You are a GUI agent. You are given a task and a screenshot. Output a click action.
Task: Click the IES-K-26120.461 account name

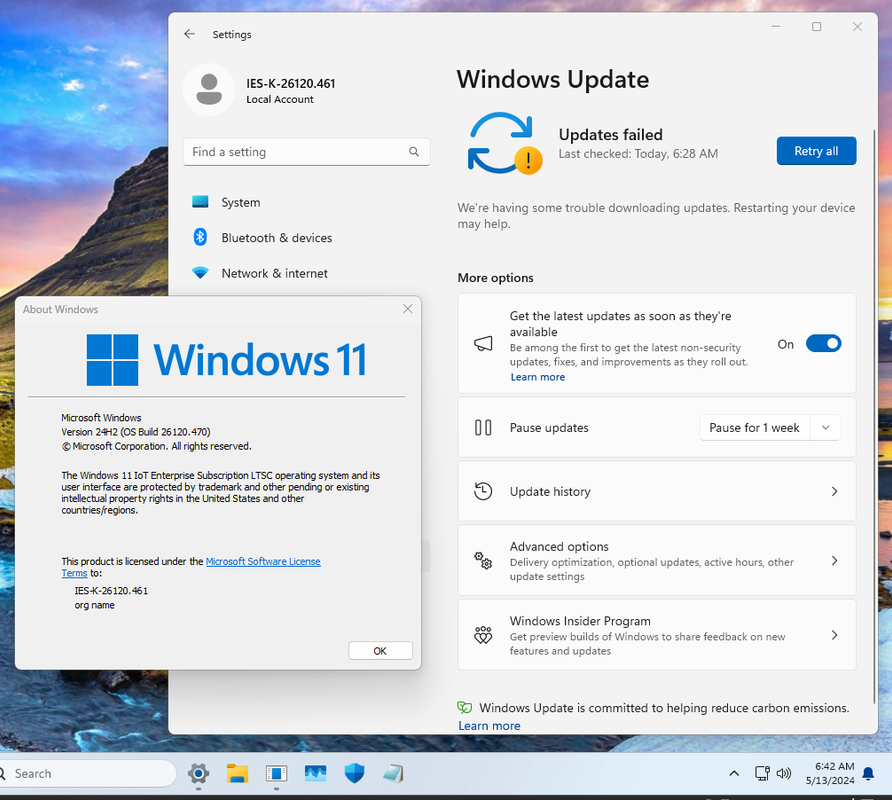point(291,84)
